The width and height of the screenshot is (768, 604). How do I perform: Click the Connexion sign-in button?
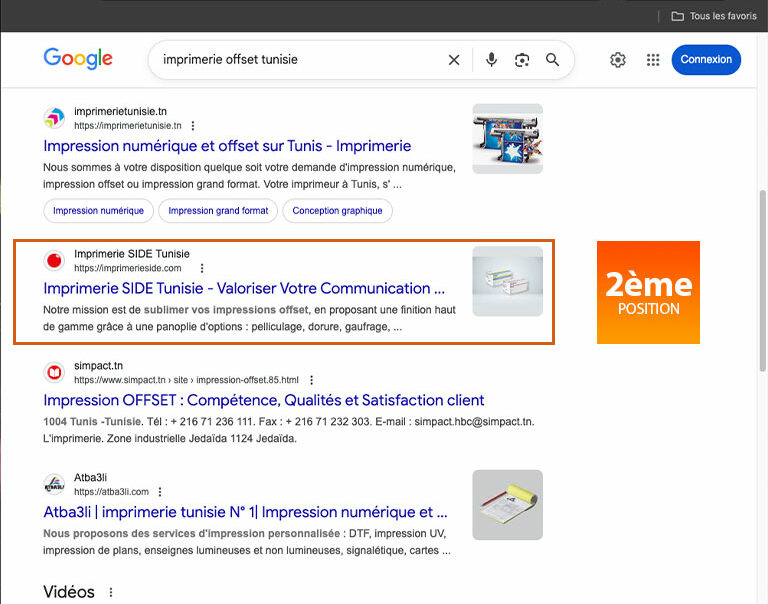[706, 60]
